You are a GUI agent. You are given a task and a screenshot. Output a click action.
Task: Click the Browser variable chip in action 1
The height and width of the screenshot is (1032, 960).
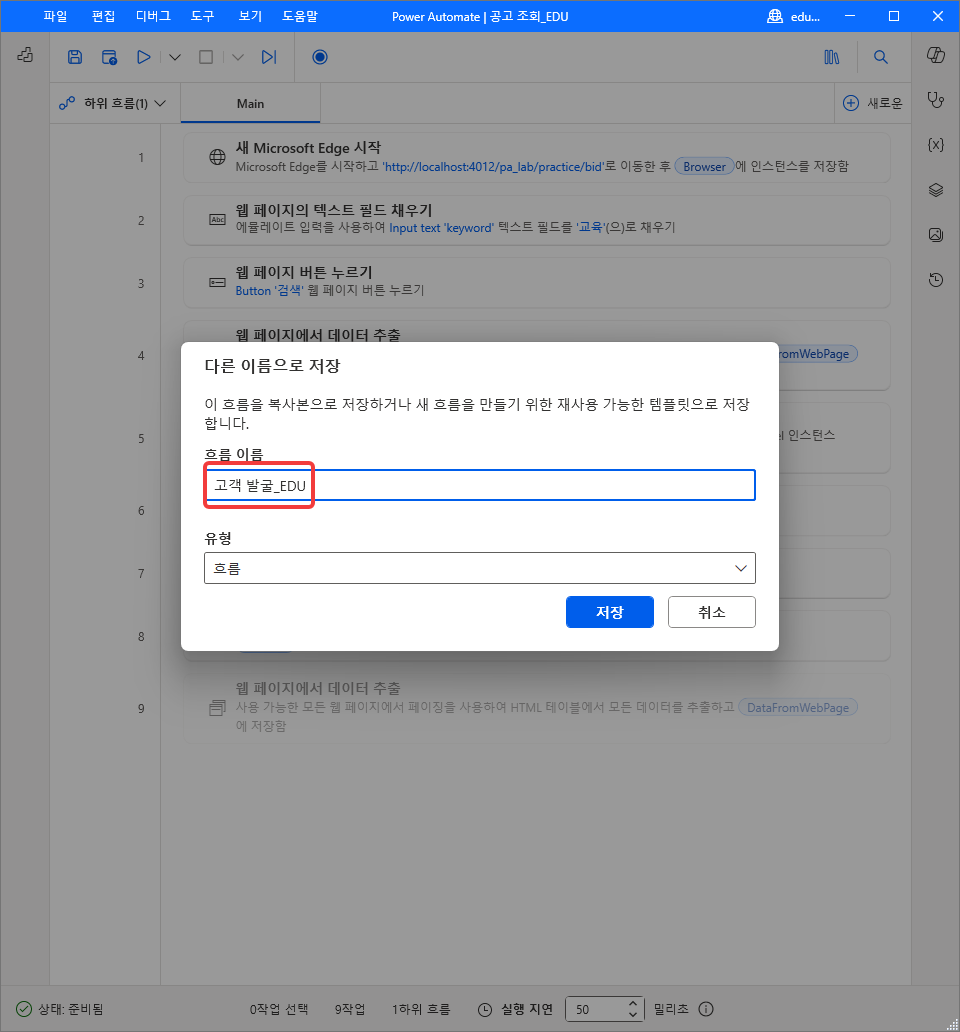(704, 167)
